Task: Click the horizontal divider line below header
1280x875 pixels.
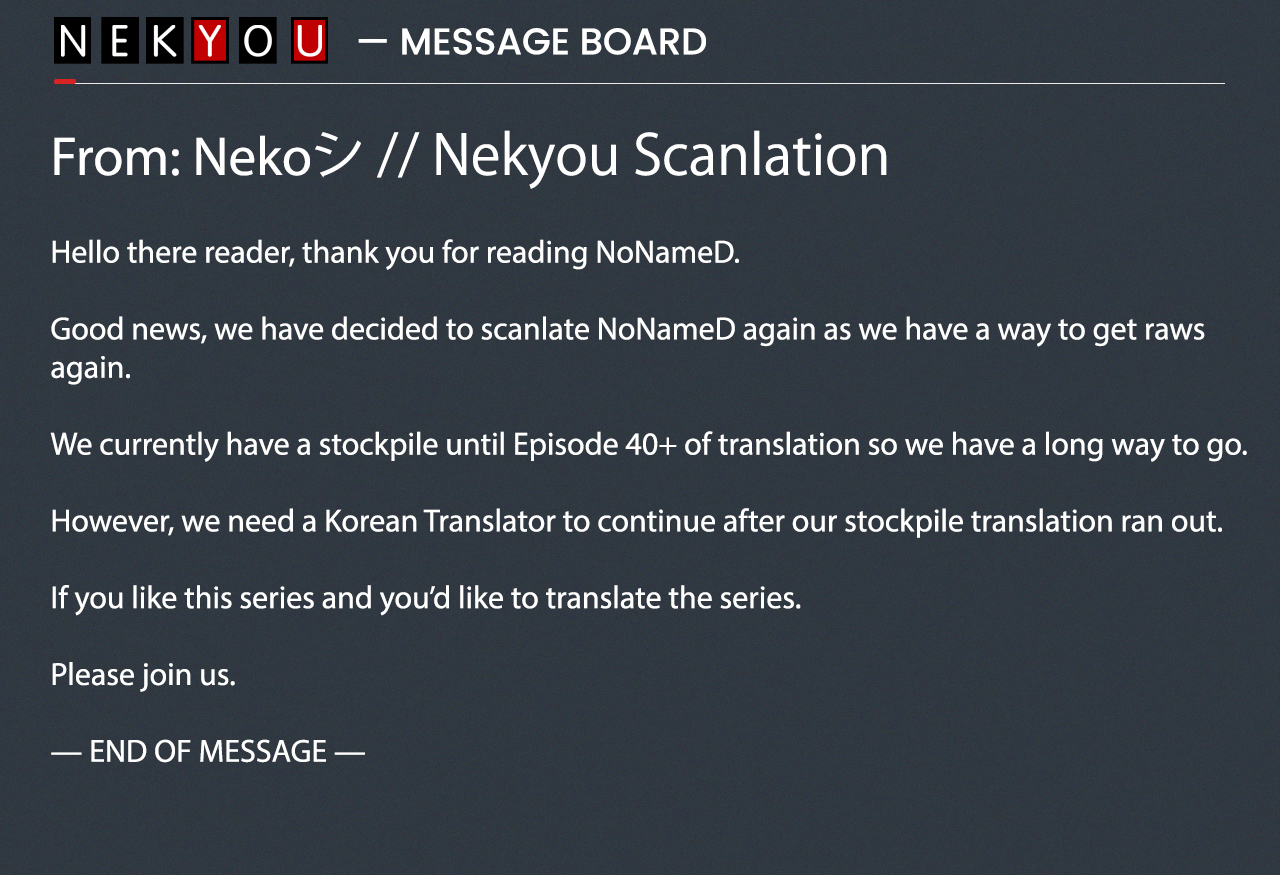Action: tap(639, 83)
